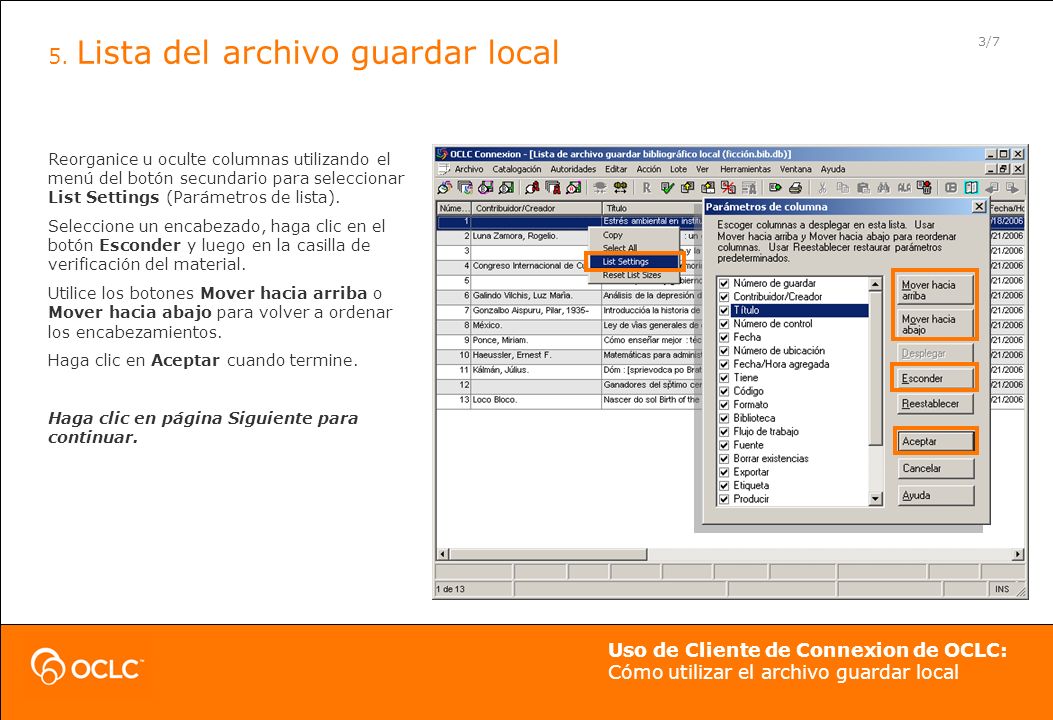Select the row 'Ponce, Miriam.'
1053x720 pixels.
[569, 340]
